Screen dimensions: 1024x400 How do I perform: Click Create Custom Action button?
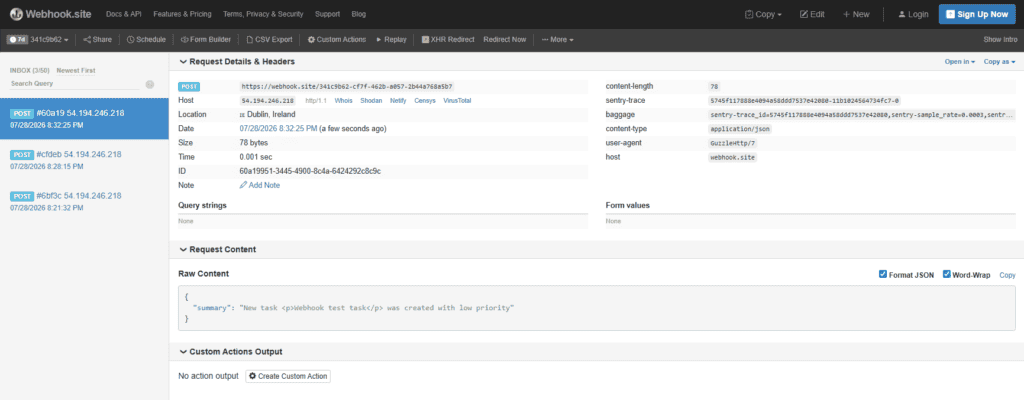288,376
